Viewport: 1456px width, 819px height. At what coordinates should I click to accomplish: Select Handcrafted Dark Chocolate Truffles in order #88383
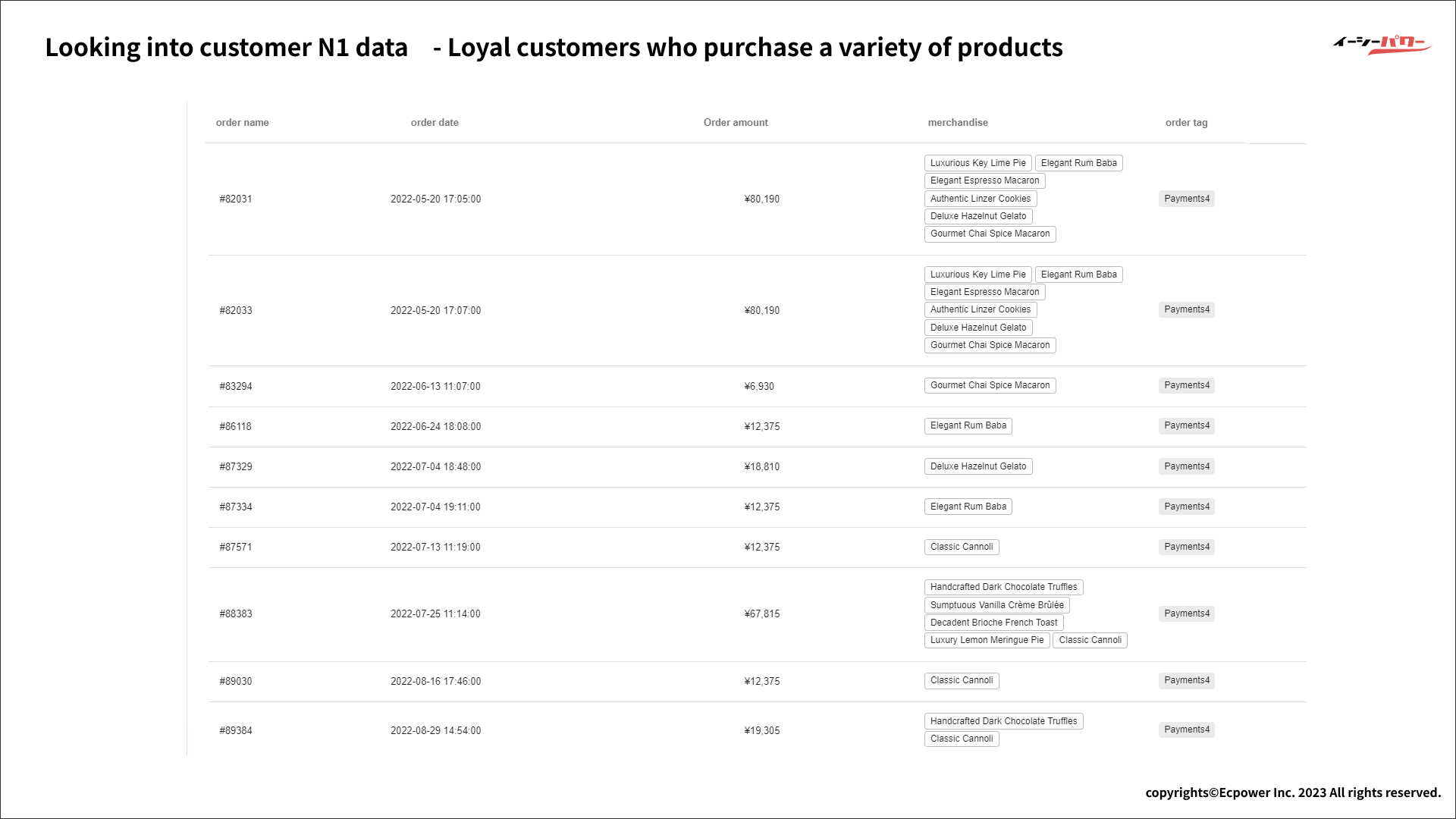click(x=1003, y=587)
